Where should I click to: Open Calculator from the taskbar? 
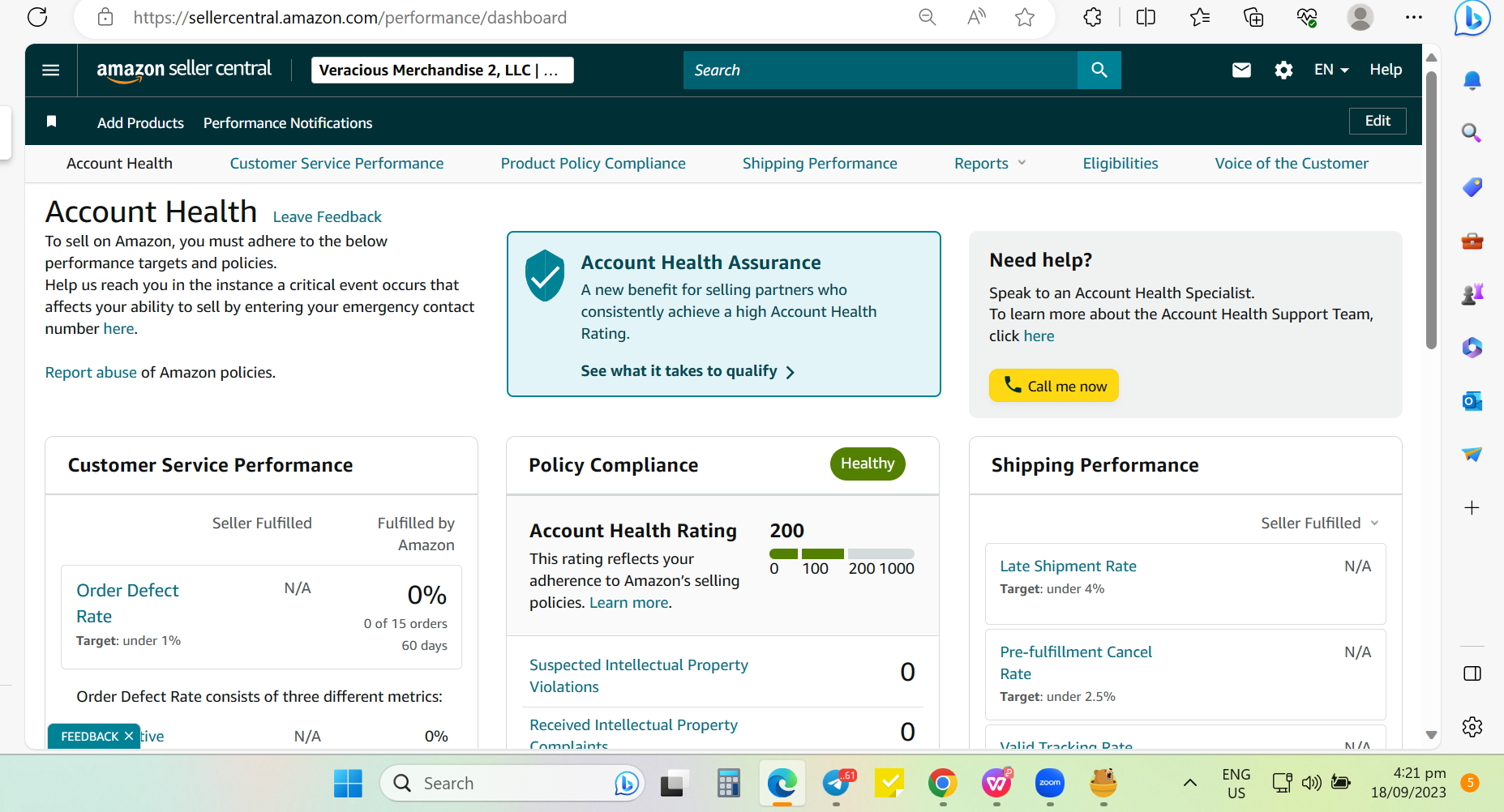click(x=728, y=783)
